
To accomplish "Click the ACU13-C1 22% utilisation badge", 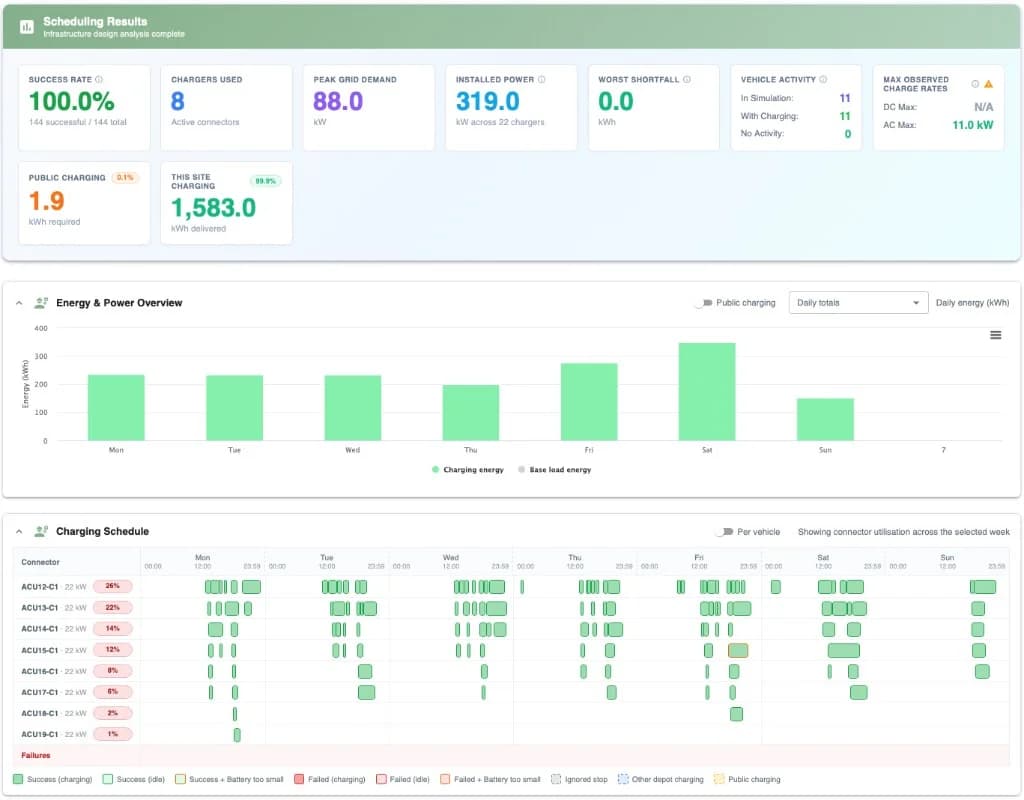I will pos(112,607).
